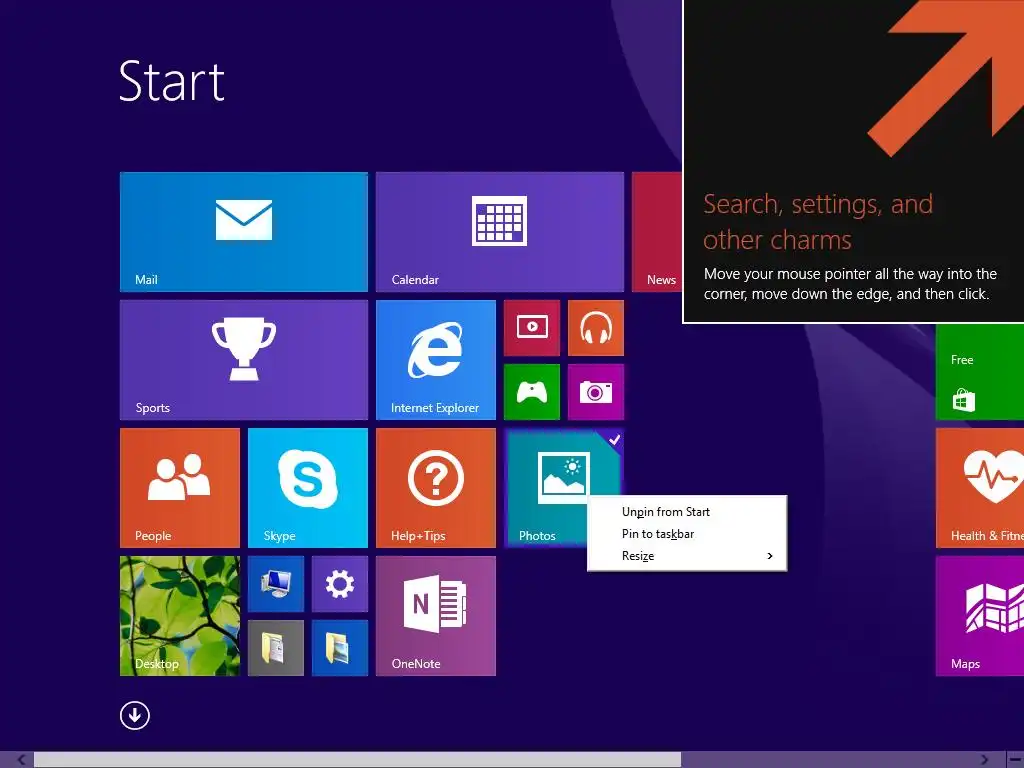The height and width of the screenshot is (768, 1024).
Task: Click the "Search, settings, and other charms" heading
Action: pos(818,222)
